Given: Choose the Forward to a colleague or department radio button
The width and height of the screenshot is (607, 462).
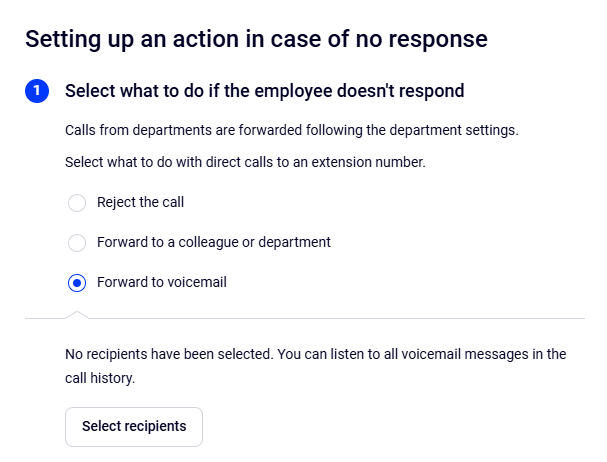Looking at the screenshot, I should (77, 243).
